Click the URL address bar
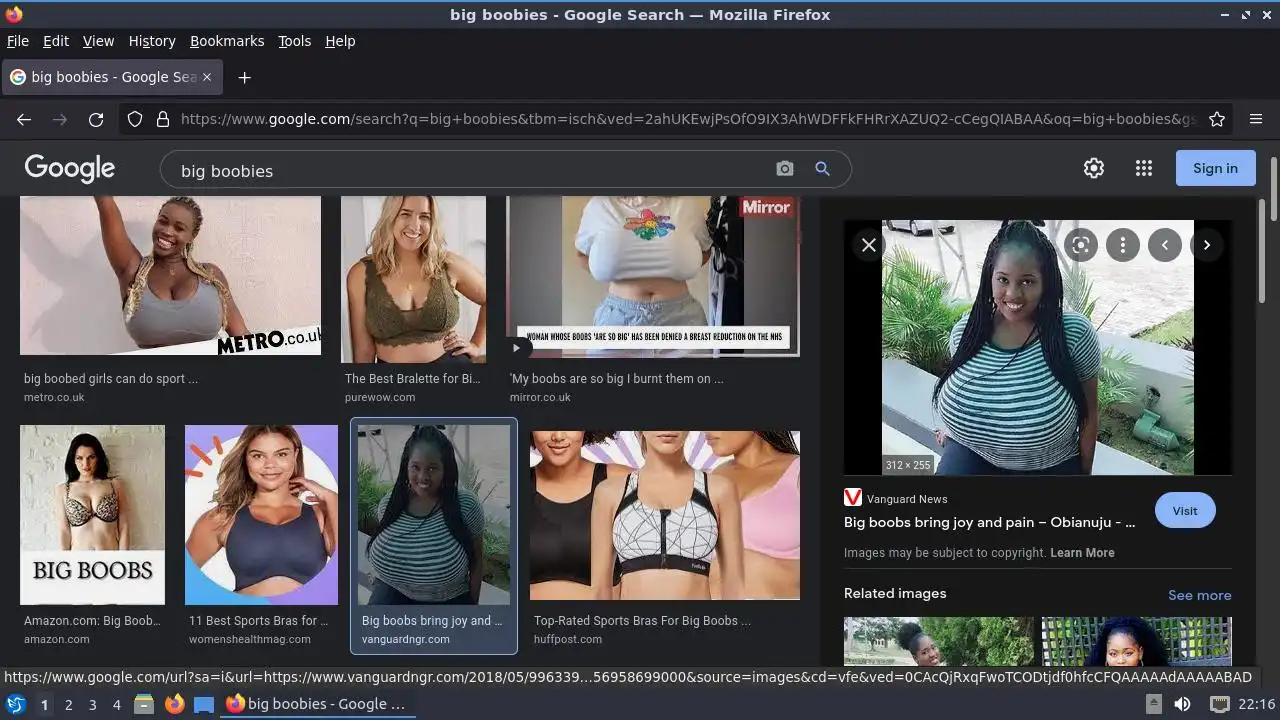This screenshot has height=720, width=1280. (688, 119)
